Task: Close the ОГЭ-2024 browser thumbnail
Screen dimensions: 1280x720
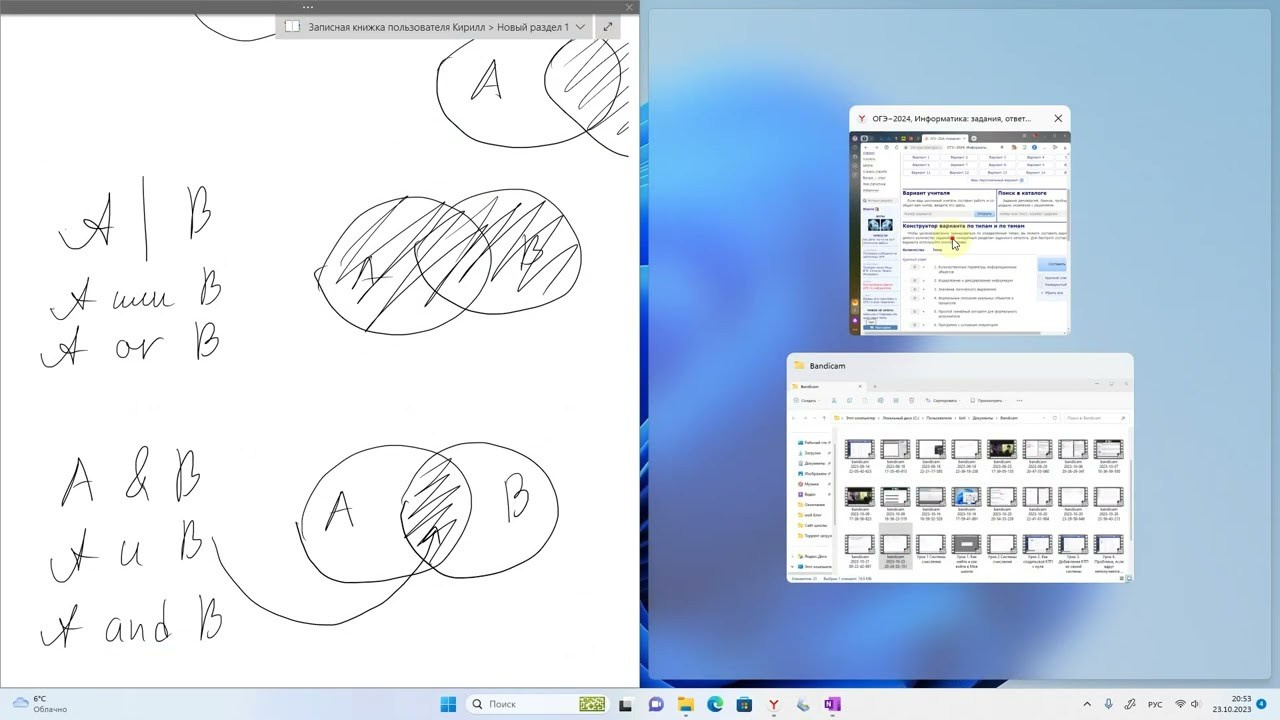Action: 1058,118
